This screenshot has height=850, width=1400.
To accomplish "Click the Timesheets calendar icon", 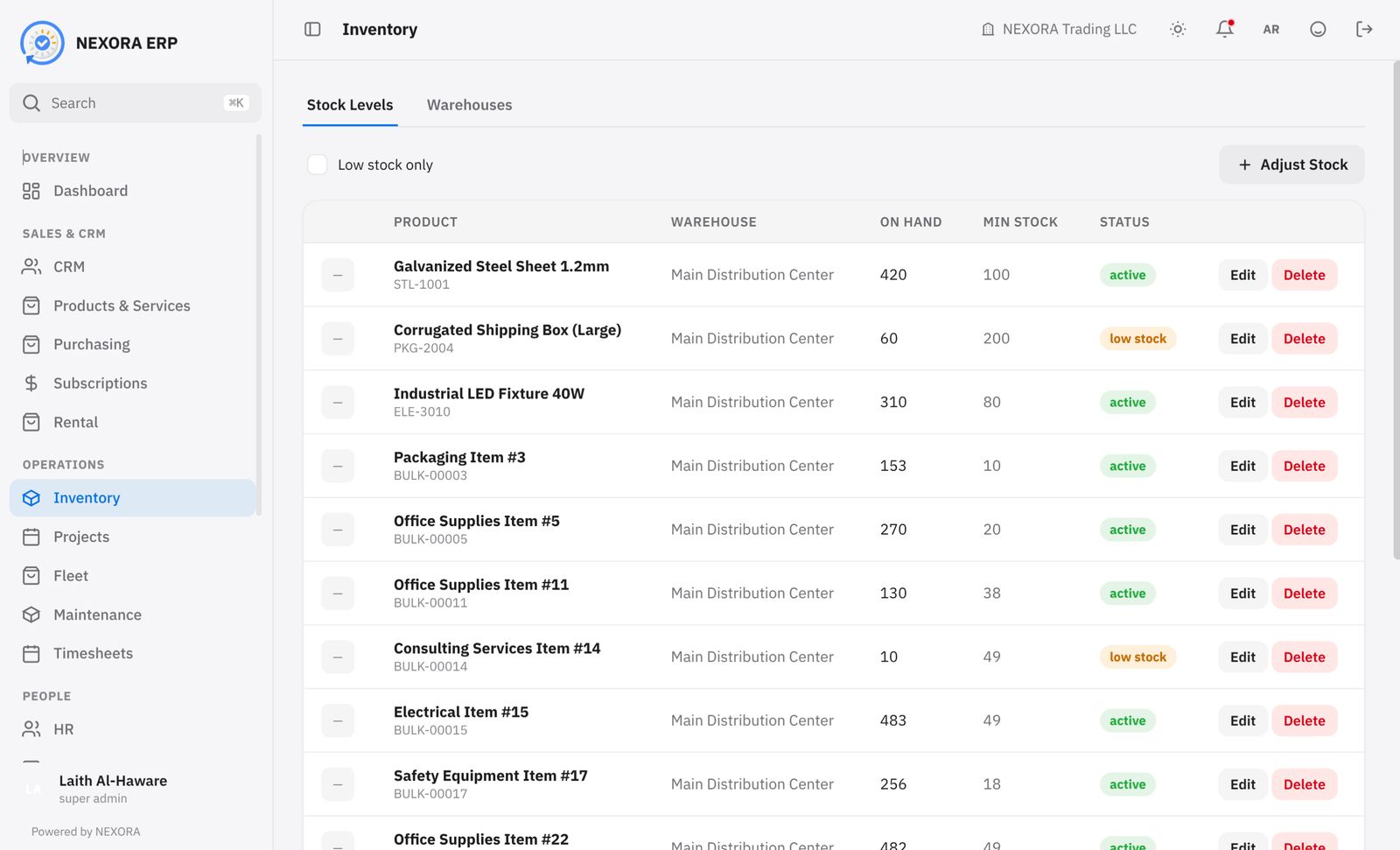I will click(31, 653).
